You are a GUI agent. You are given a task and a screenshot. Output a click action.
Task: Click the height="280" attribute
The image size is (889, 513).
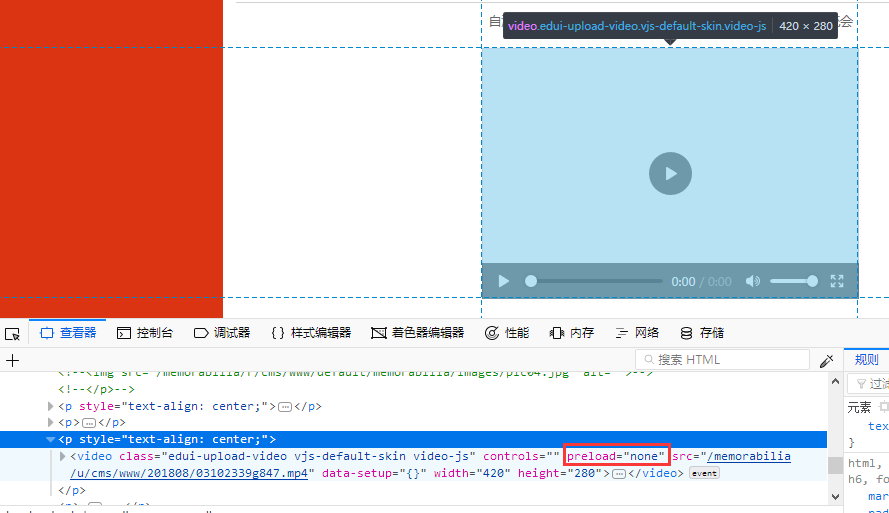[x=560, y=473]
